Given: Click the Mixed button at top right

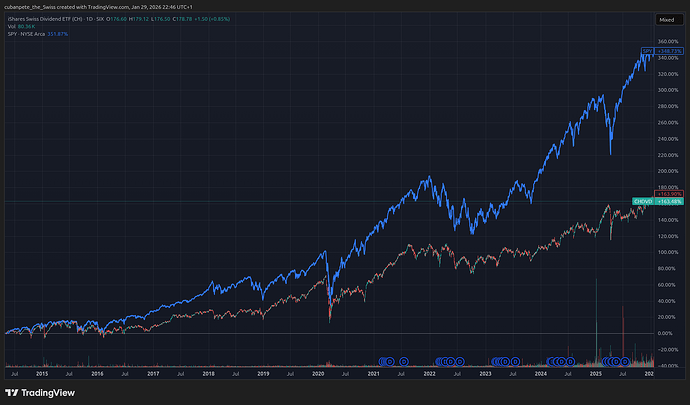Looking at the screenshot, I should click(x=666, y=19).
